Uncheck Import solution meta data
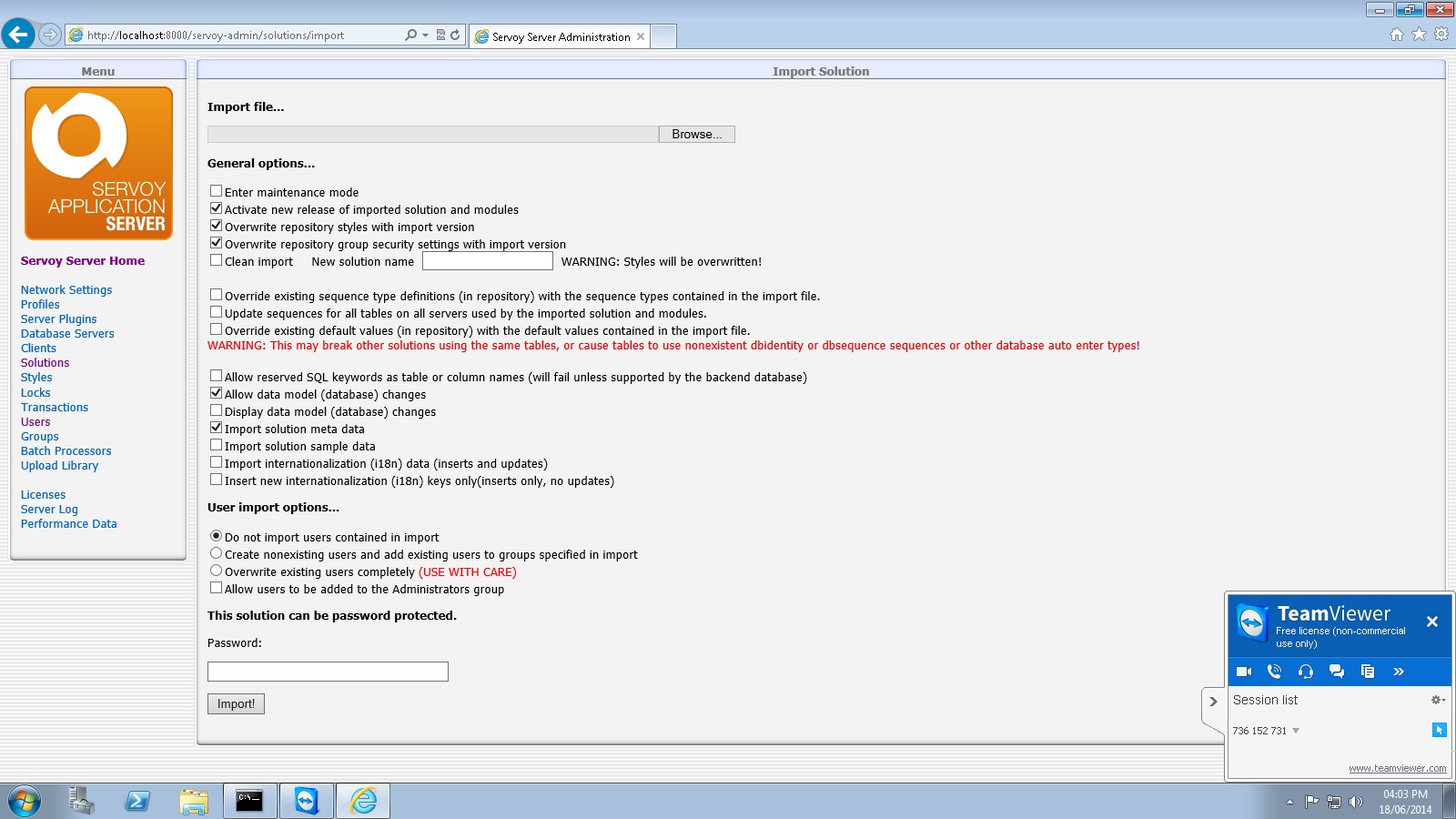Screen dimensions: 1456x819 (216, 428)
